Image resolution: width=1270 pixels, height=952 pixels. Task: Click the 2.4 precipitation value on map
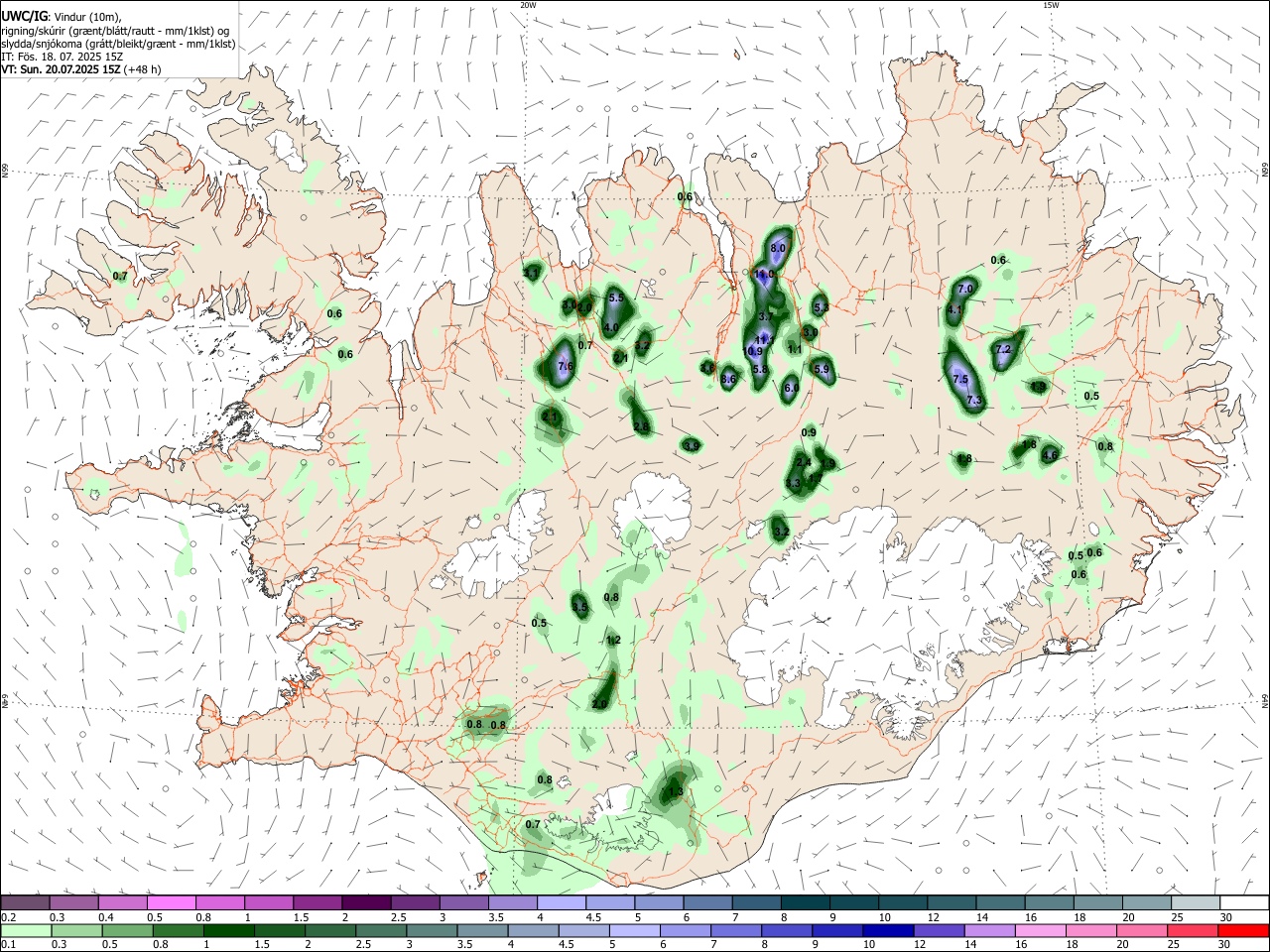click(804, 462)
